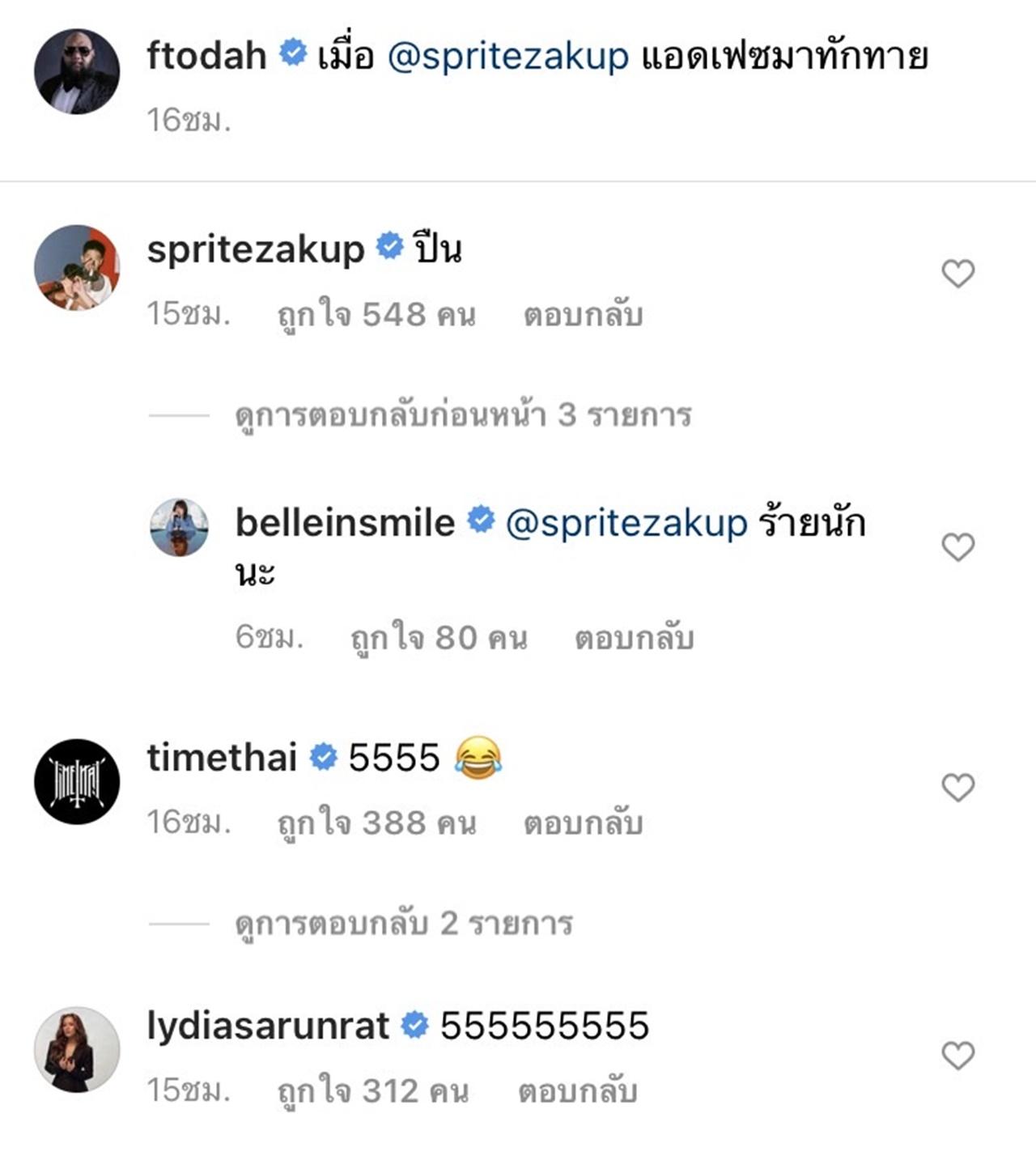Heart the lydiasarunrat comment
The width and height of the screenshot is (1036, 1169).
(957, 1056)
